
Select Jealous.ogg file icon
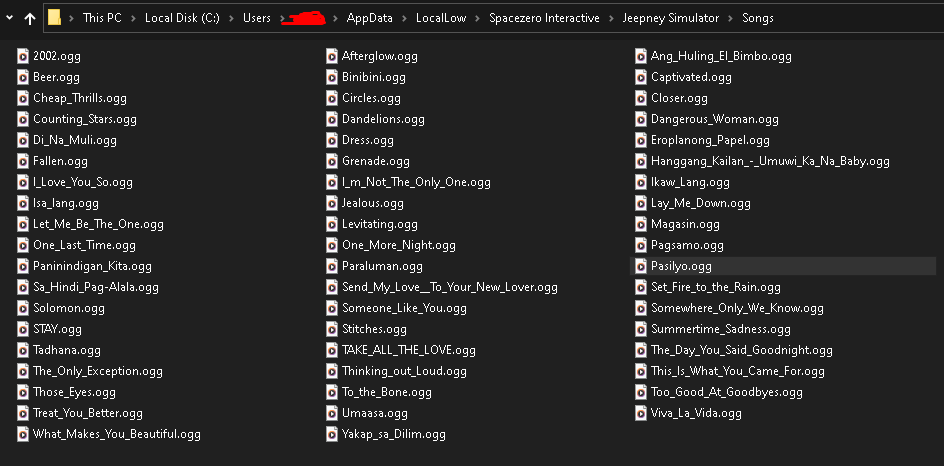[332, 203]
